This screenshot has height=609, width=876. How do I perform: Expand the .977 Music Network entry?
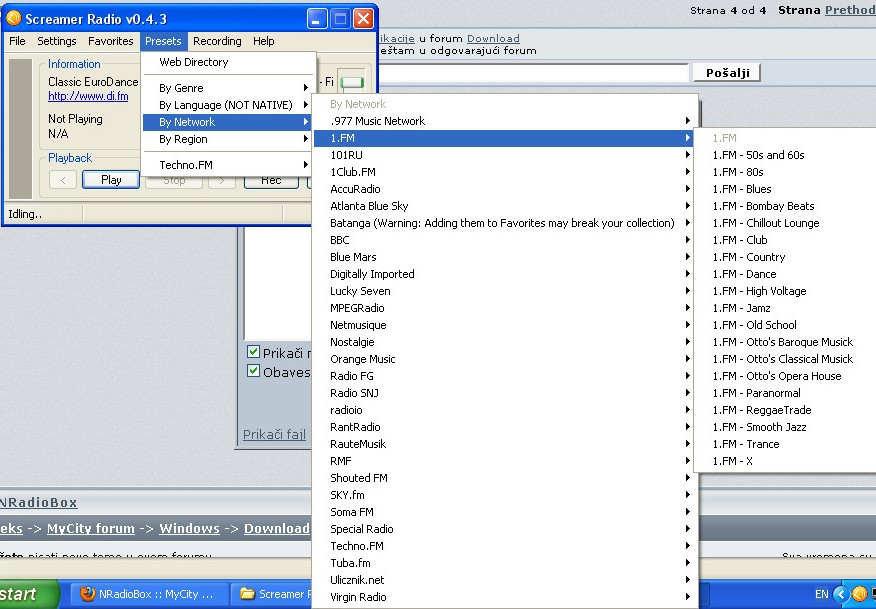point(503,121)
